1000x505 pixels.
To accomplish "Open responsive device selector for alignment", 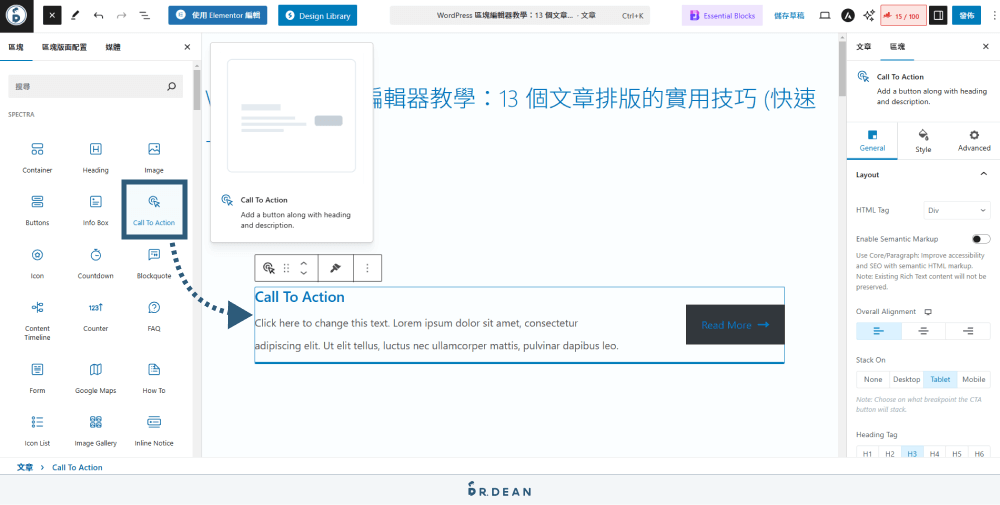I will click(x=928, y=312).
